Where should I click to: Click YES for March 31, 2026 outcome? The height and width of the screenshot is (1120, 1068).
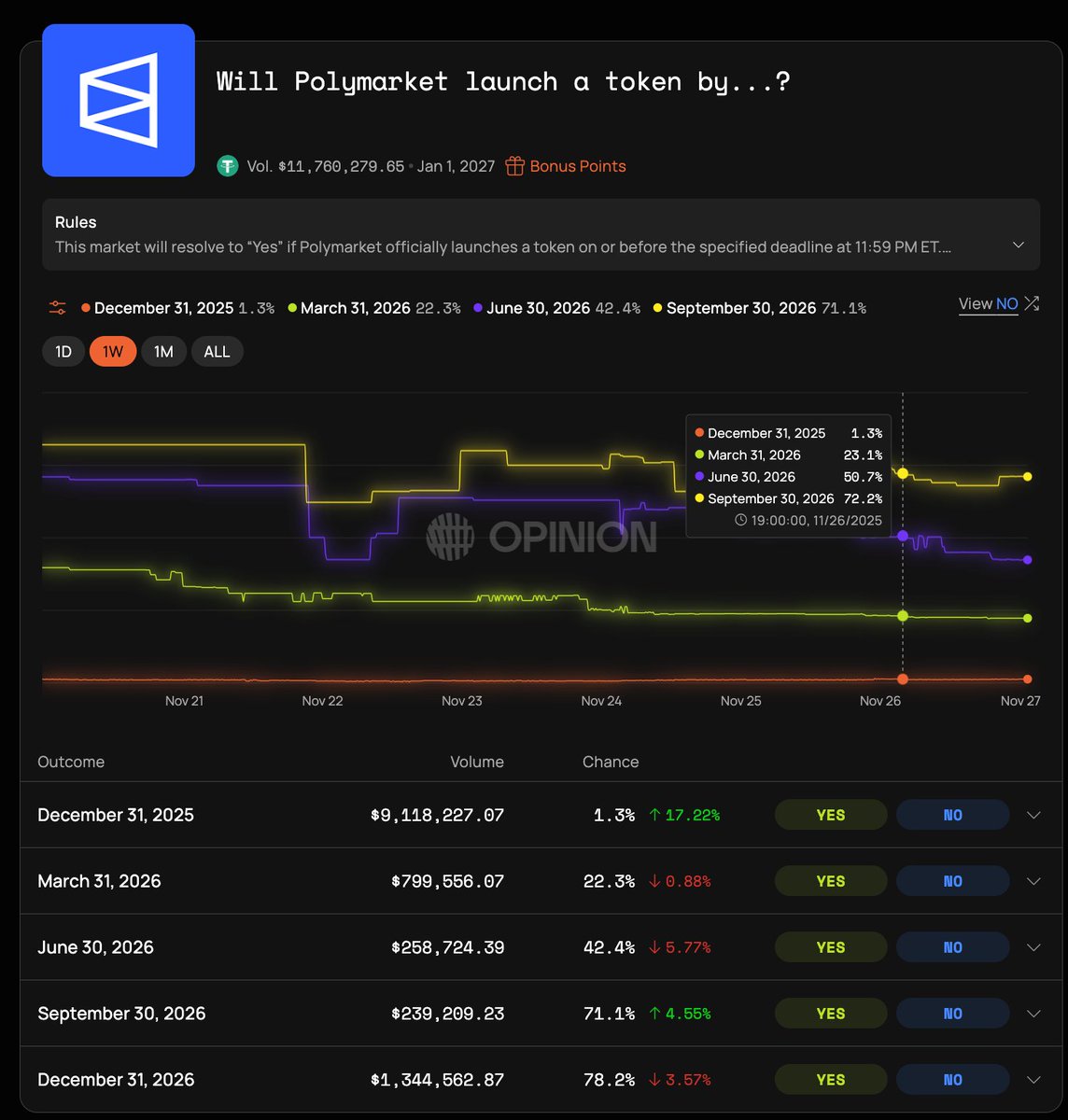tap(830, 880)
